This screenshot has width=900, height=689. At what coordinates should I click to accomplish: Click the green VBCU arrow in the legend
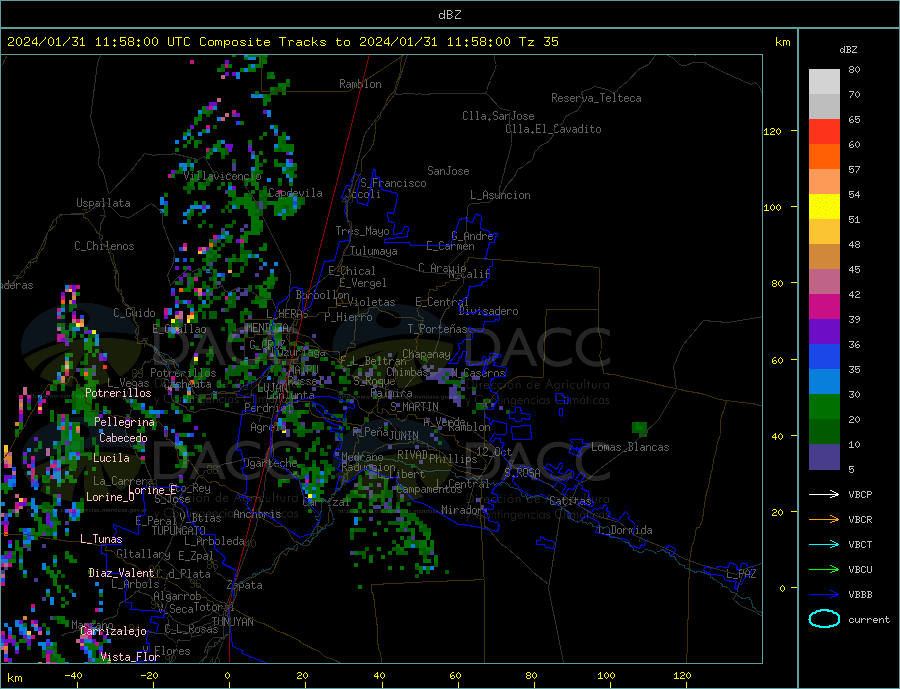pyautogui.click(x=824, y=570)
